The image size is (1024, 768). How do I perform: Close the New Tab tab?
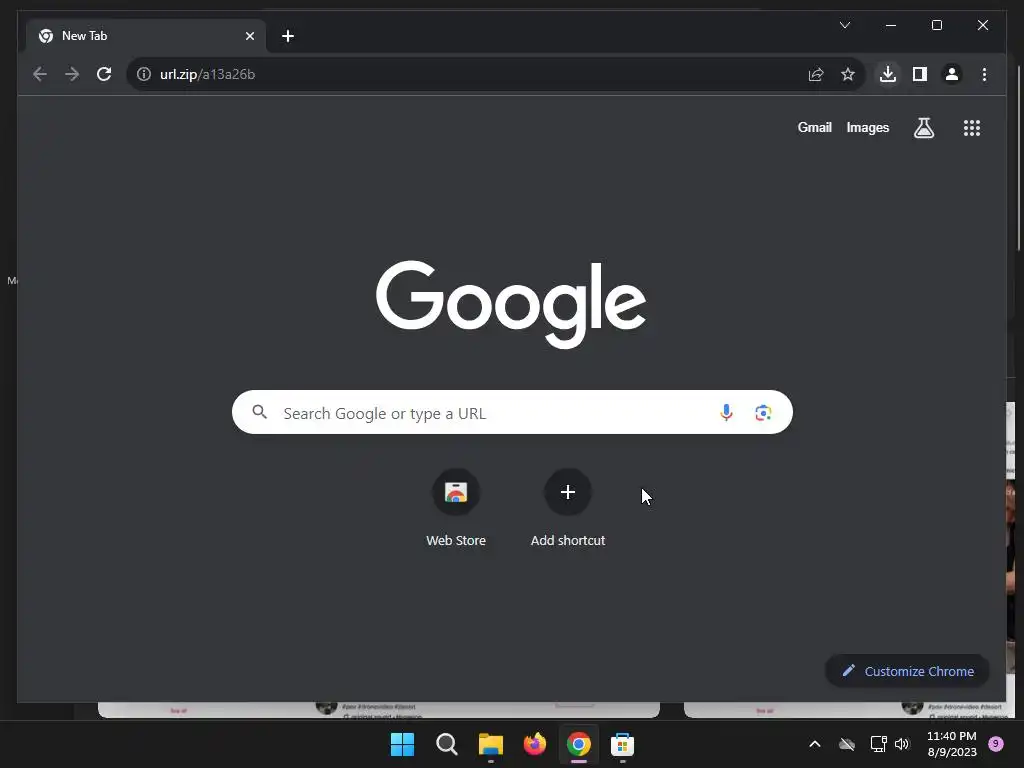(249, 36)
